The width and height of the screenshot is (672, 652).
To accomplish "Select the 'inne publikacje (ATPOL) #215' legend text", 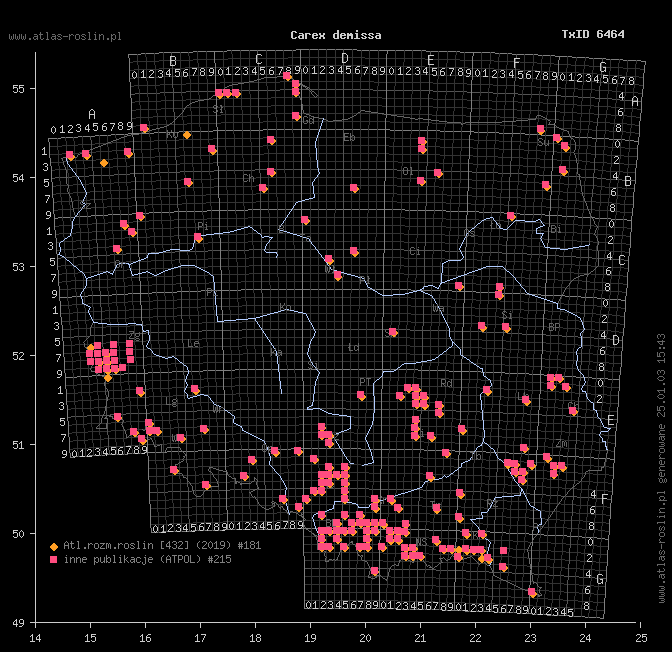I will pyautogui.click(x=147, y=559).
